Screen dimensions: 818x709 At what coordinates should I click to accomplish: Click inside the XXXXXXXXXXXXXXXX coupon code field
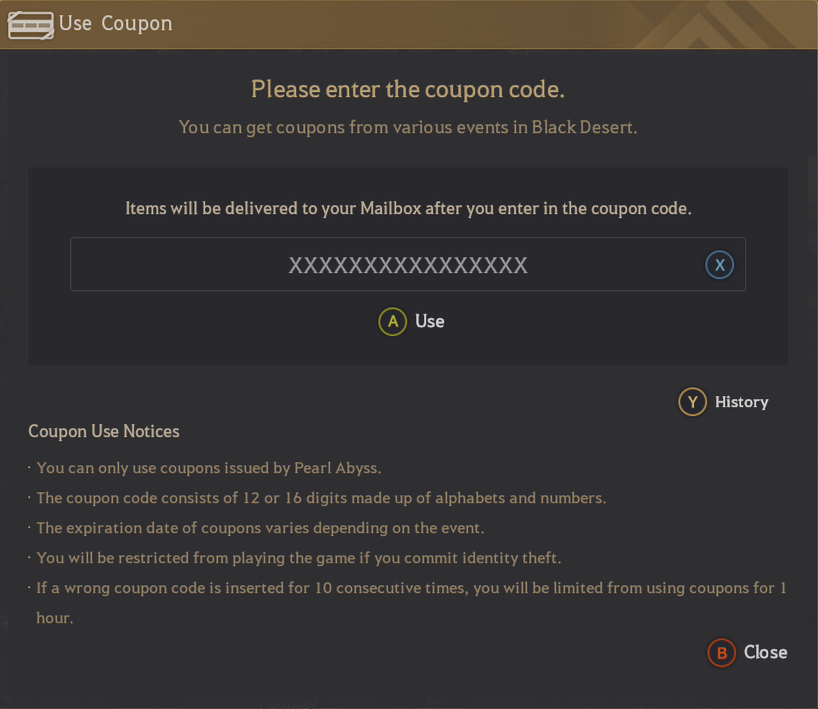[x=408, y=264]
